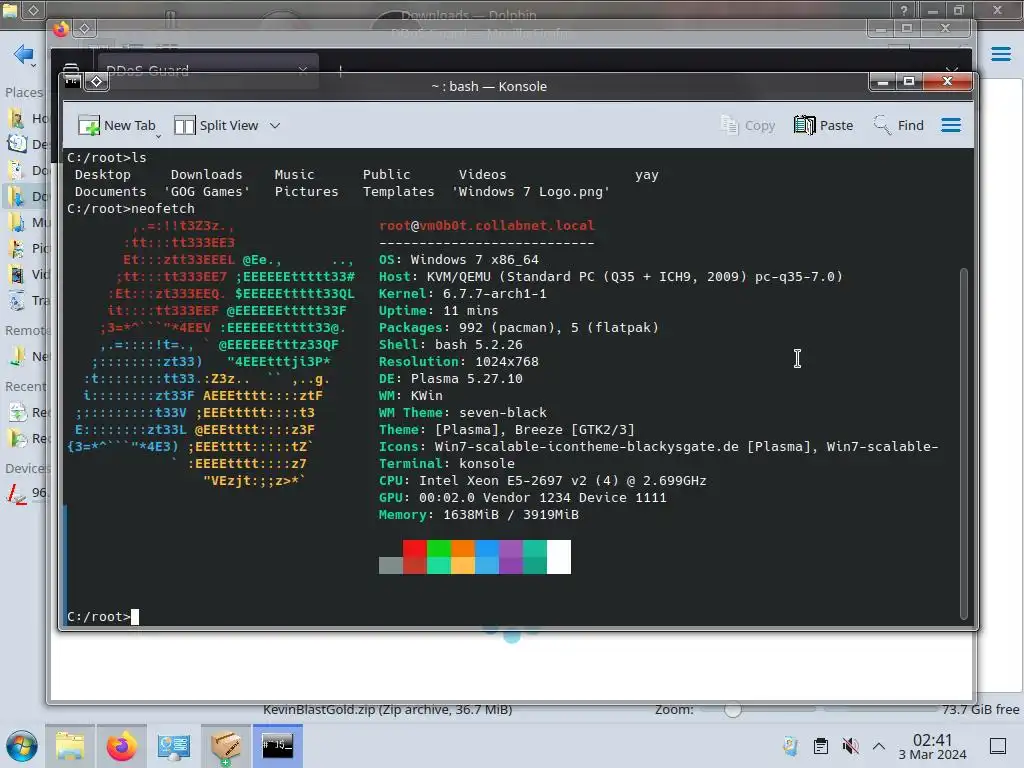Click the Copy button in Konsole toolbar

click(x=748, y=125)
